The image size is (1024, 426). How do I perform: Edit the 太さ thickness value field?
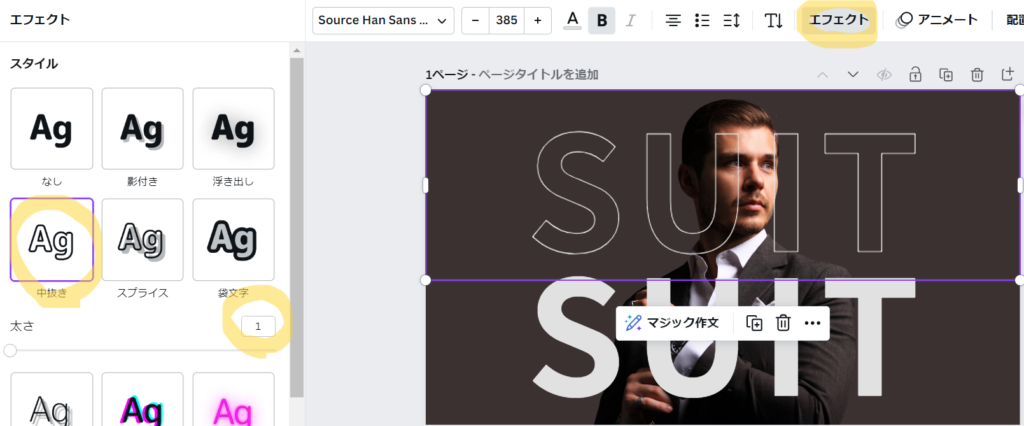click(258, 326)
